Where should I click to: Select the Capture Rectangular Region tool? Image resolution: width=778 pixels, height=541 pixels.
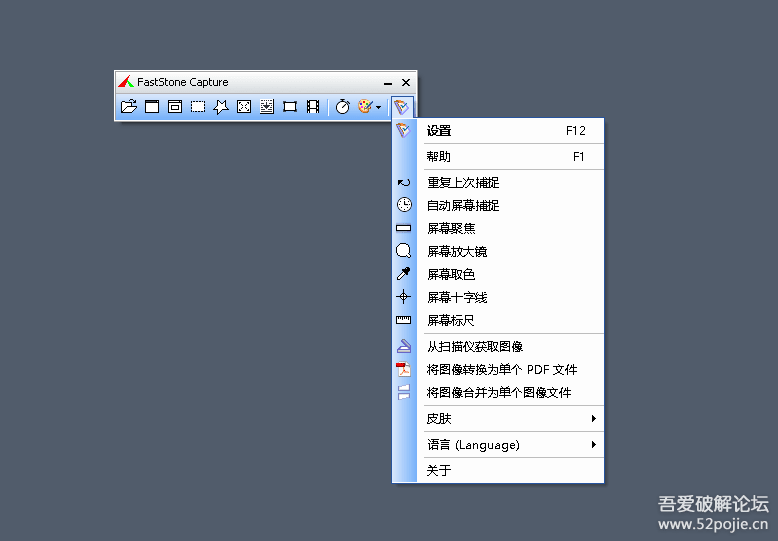pyautogui.click(x=198, y=107)
